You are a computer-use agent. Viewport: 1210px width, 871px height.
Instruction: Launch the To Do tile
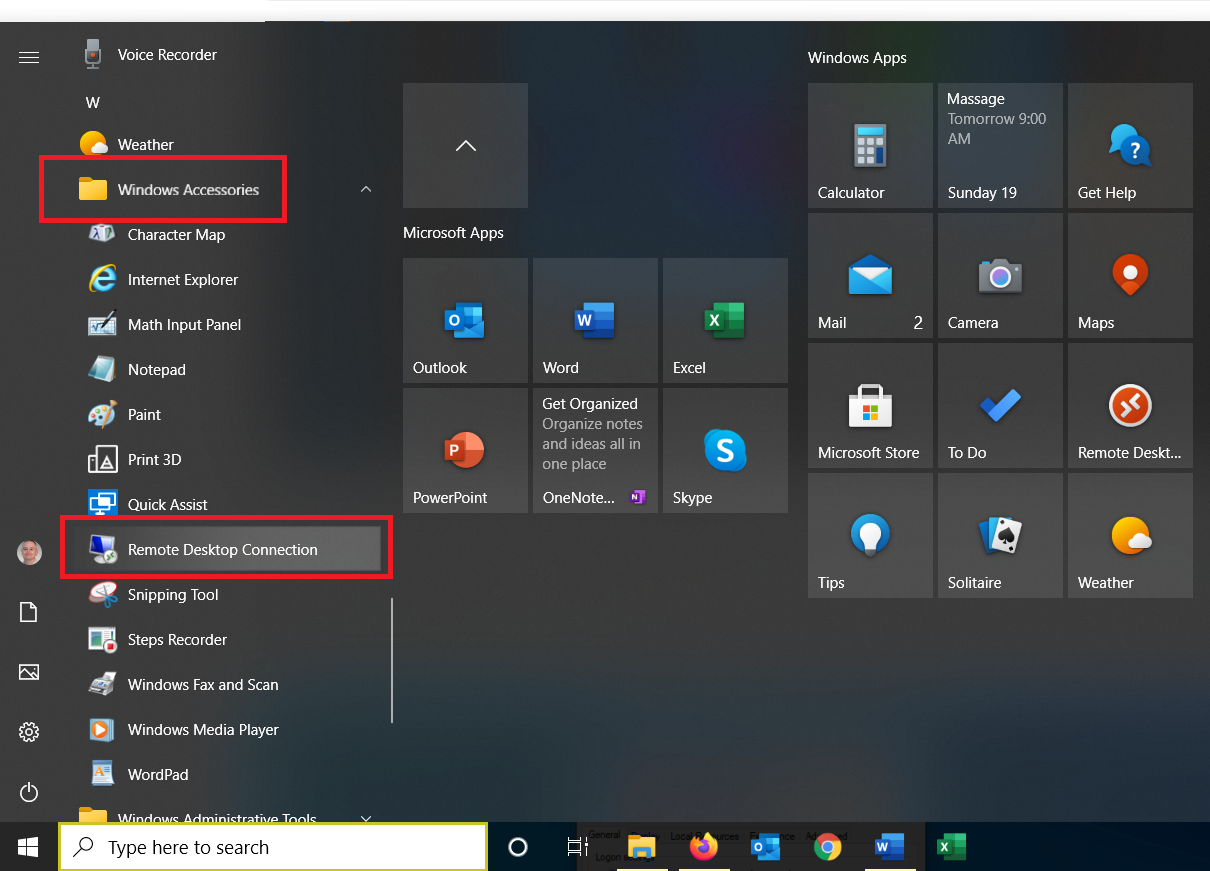pos(1000,405)
